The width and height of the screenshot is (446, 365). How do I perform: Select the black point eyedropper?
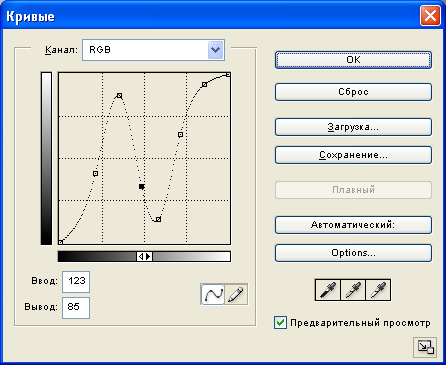coord(328,290)
